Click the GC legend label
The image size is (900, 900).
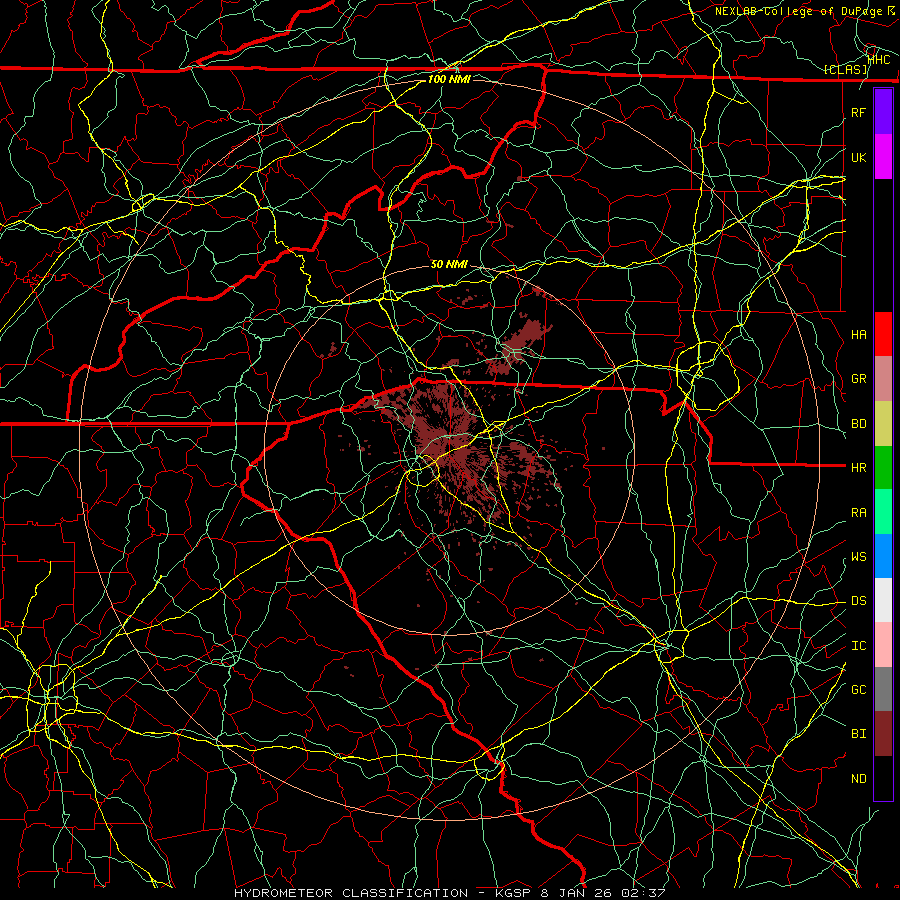point(858,690)
